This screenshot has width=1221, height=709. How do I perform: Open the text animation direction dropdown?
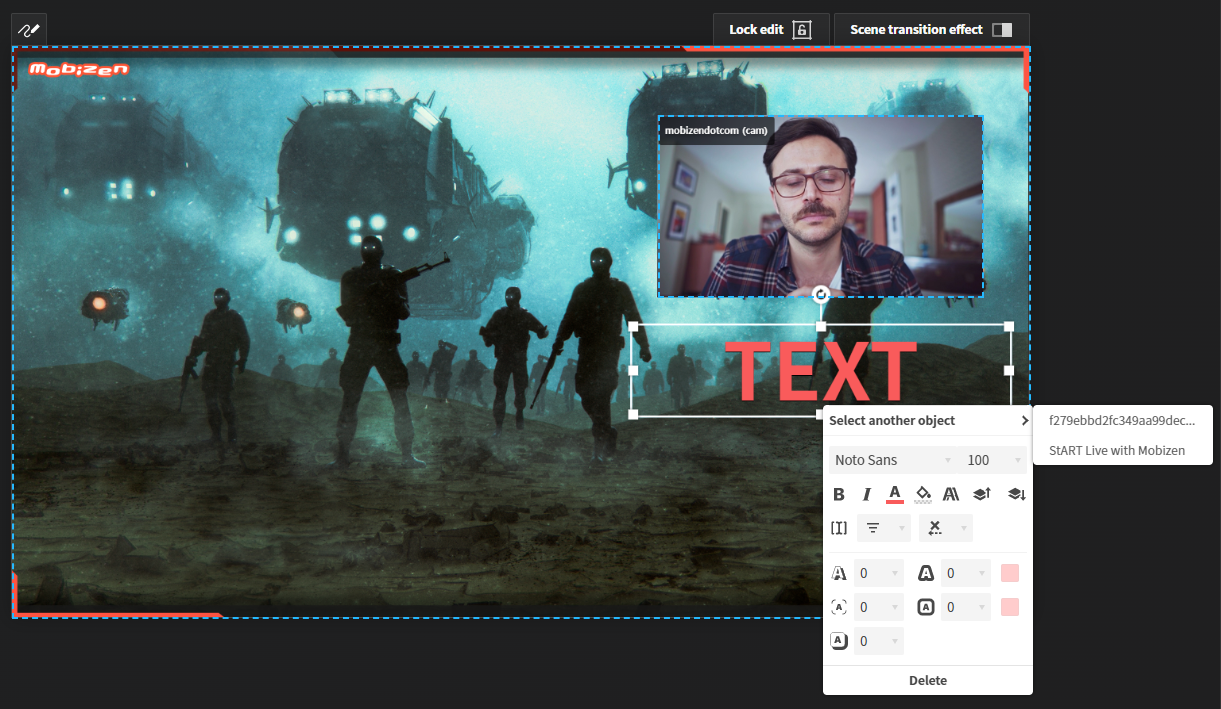click(x=946, y=528)
